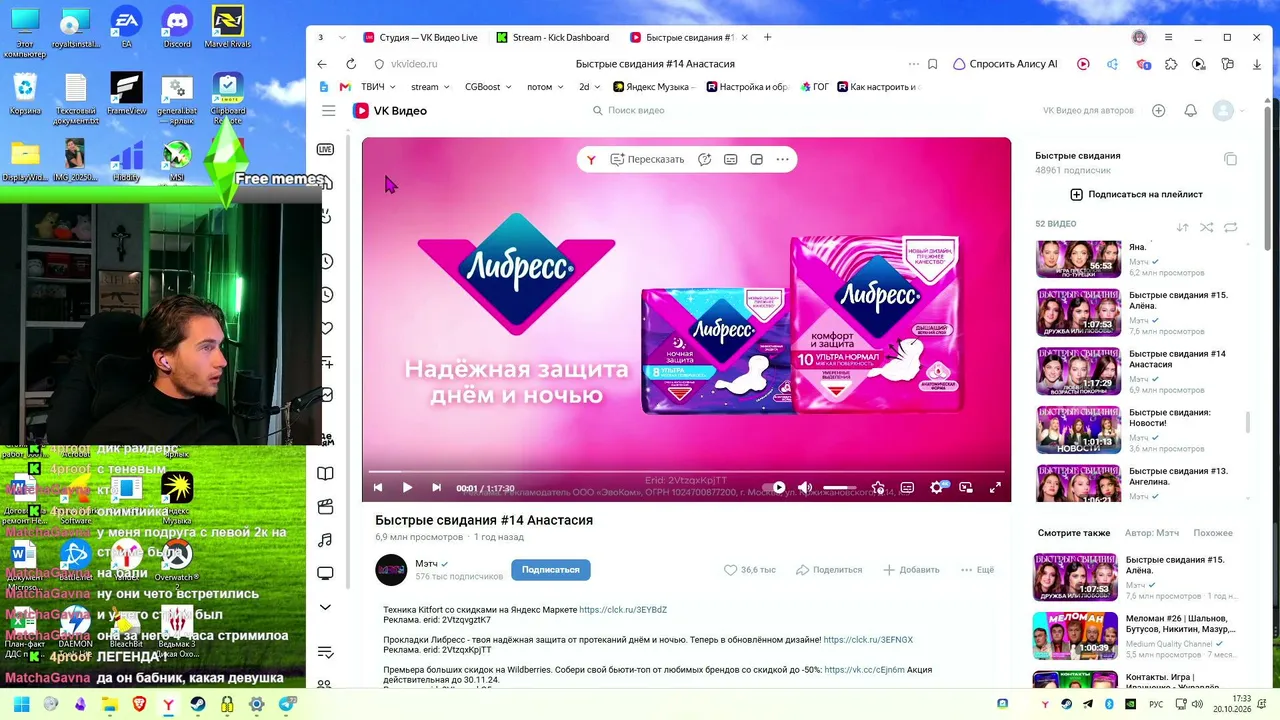
Task: Turn on subtitles in the player
Action: pos(907,488)
